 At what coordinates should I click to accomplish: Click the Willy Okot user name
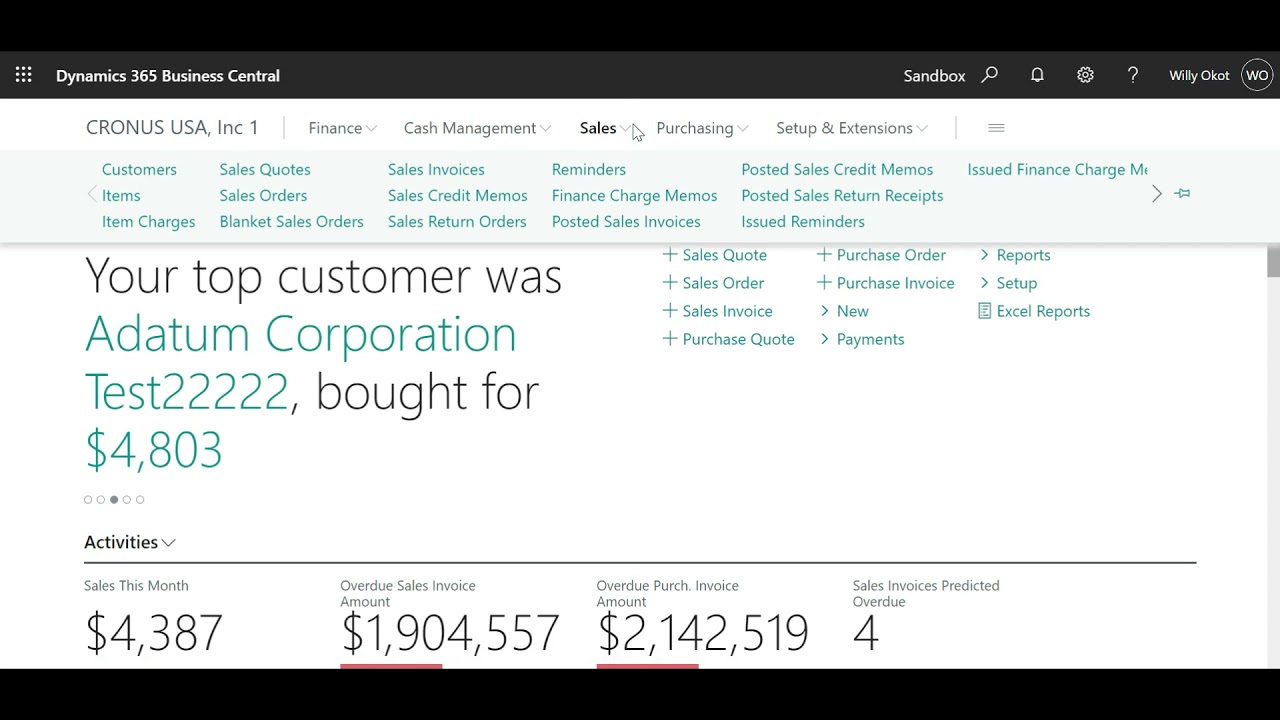coord(1199,75)
